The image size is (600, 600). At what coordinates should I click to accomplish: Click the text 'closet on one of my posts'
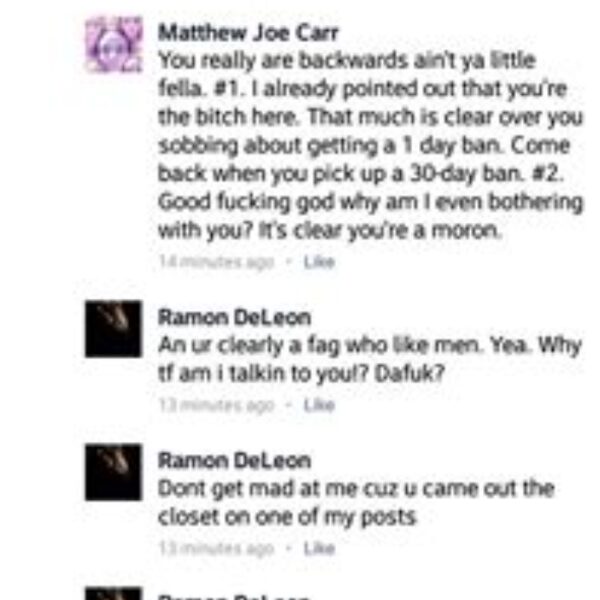point(287,517)
